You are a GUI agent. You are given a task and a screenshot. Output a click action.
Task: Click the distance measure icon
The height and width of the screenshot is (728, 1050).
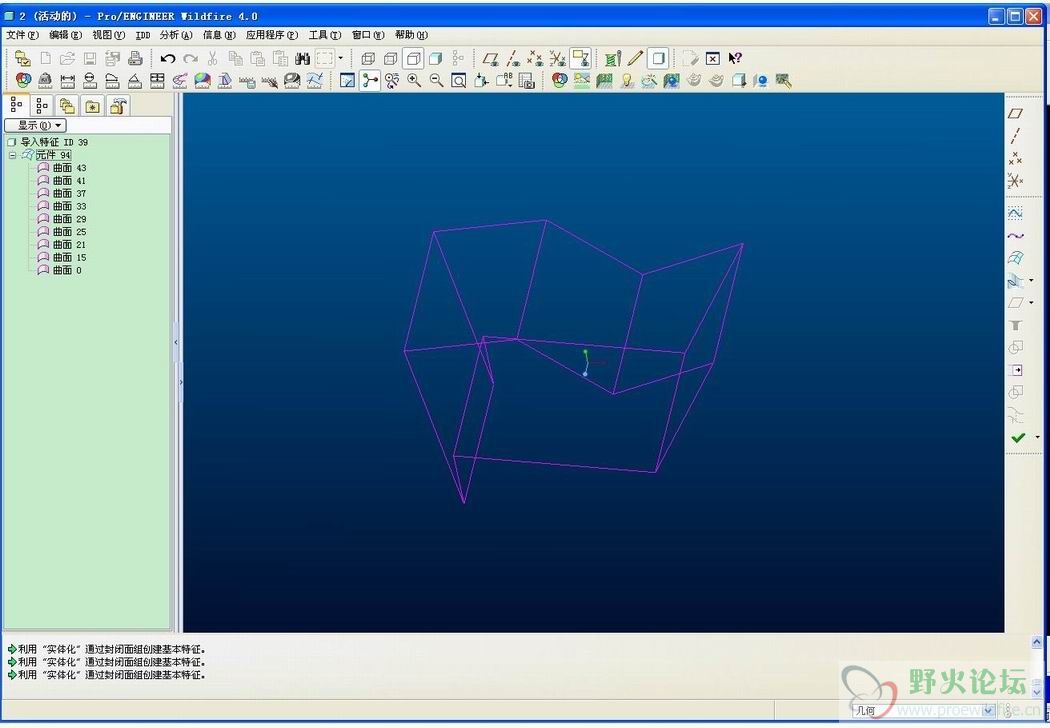tap(68, 81)
